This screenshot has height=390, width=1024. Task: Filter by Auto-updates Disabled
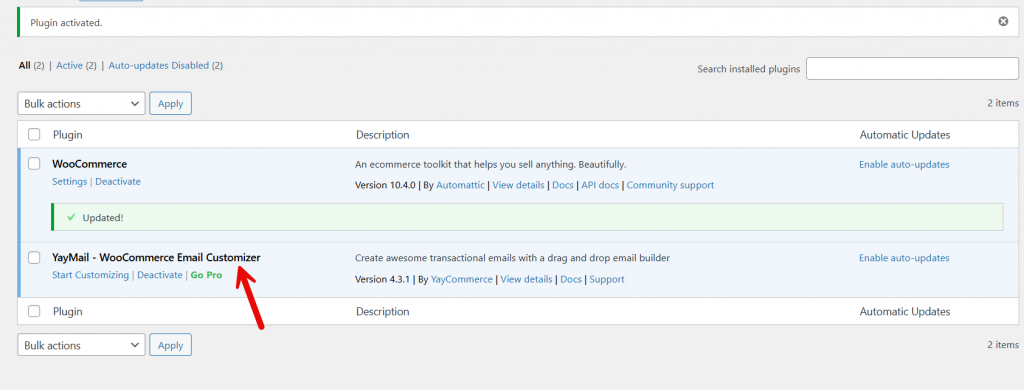[x=159, y=65]
